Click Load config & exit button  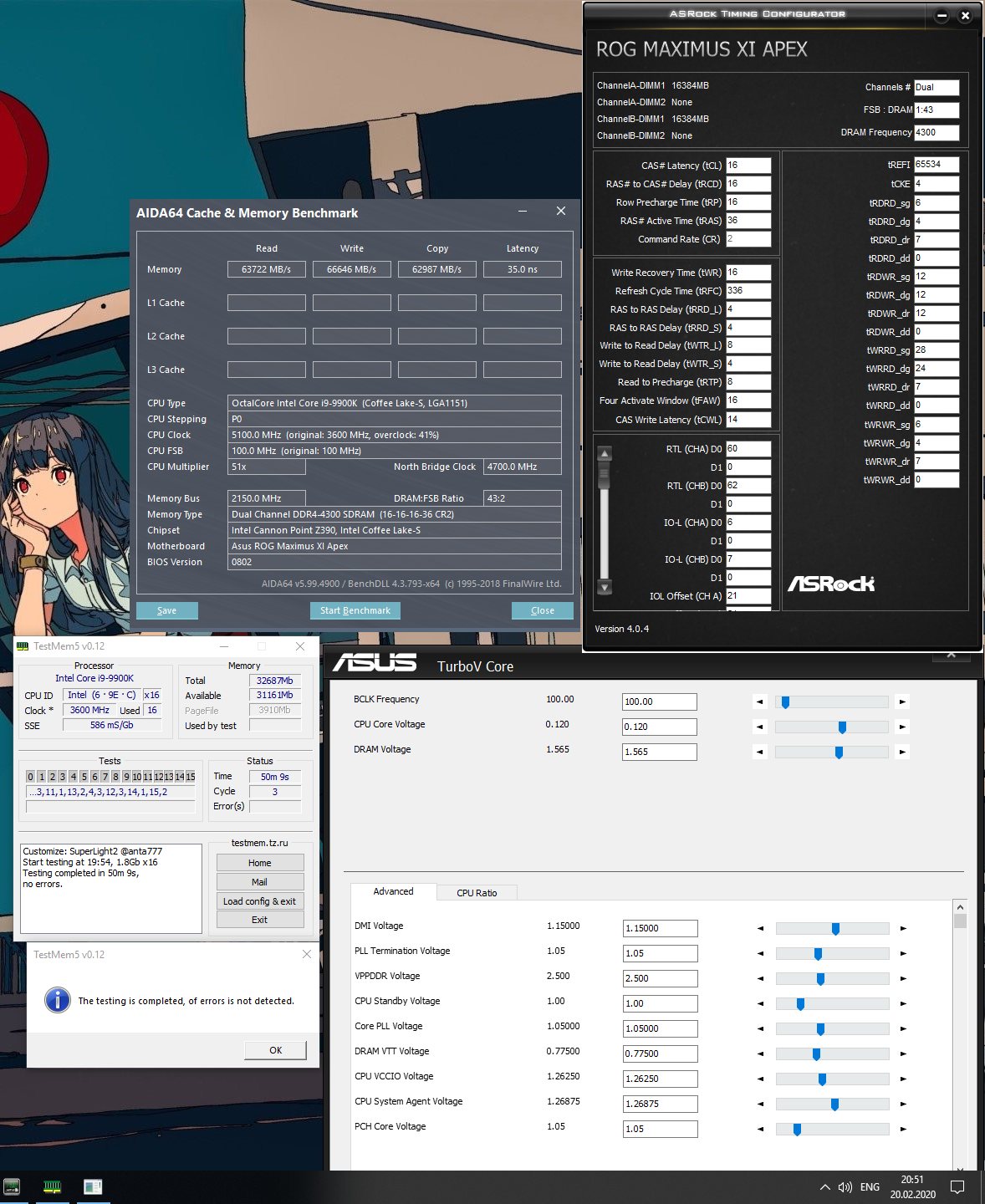click(260, 901)
